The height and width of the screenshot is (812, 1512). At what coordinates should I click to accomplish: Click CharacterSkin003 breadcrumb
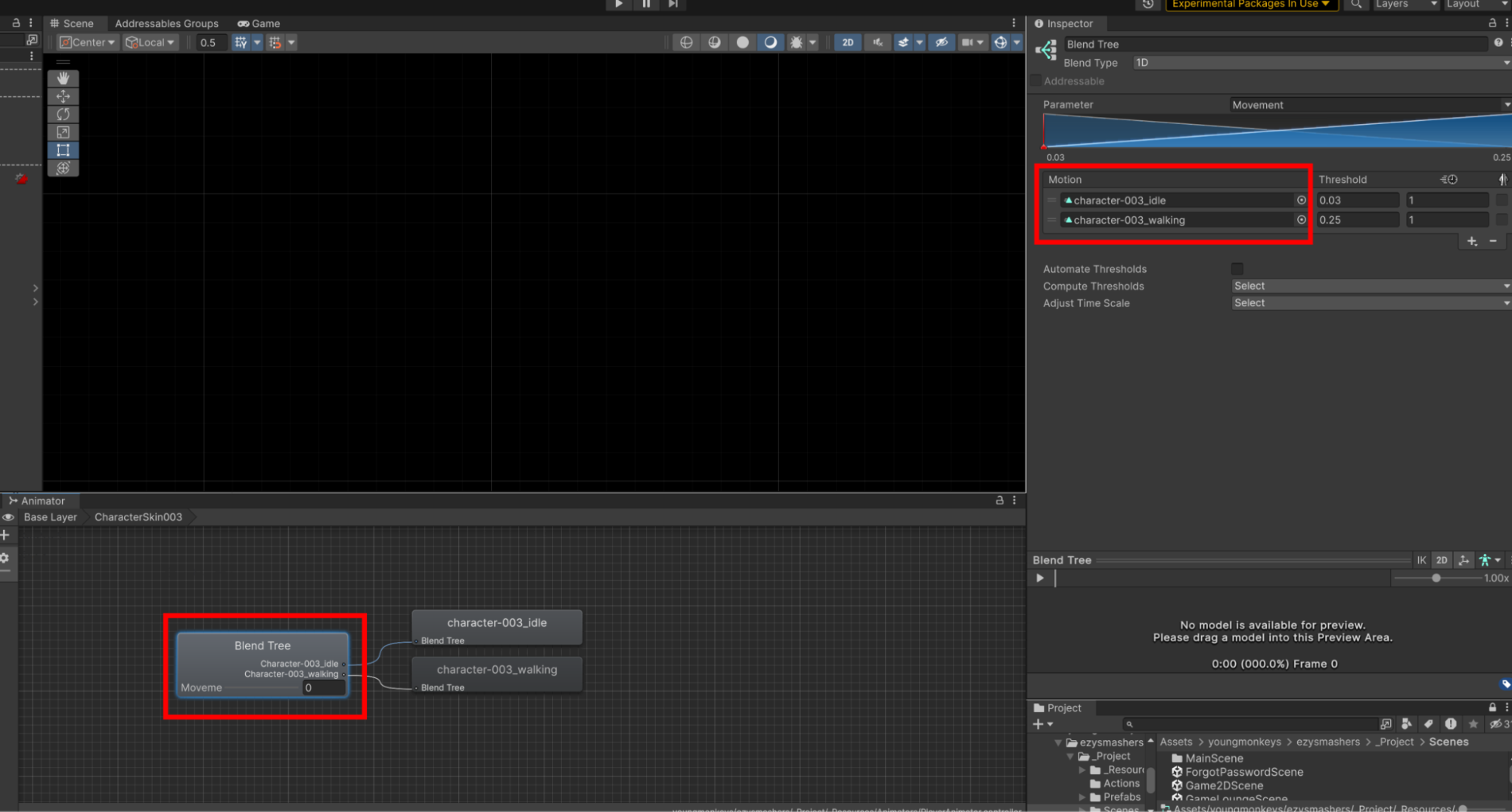point(138,517)
